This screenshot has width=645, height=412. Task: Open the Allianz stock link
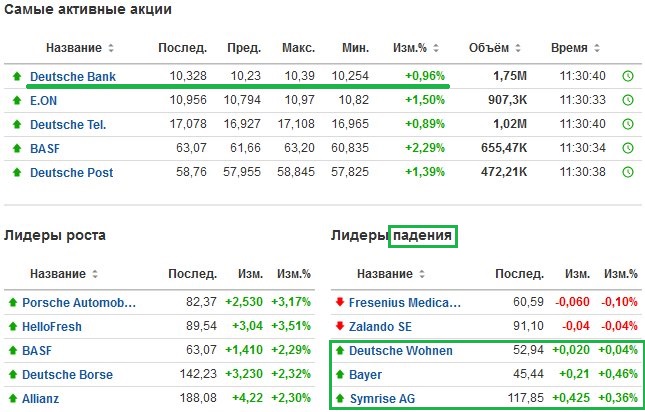pos(40,398)
